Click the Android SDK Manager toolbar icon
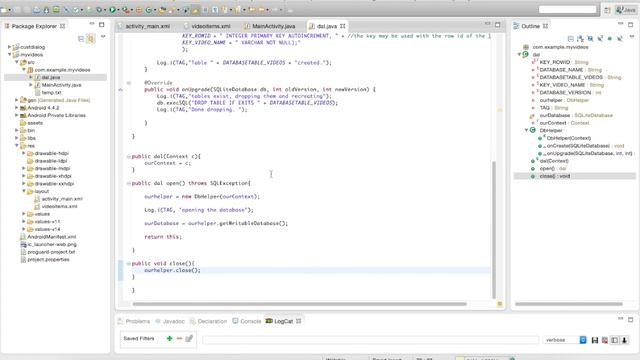 point(47,10)
